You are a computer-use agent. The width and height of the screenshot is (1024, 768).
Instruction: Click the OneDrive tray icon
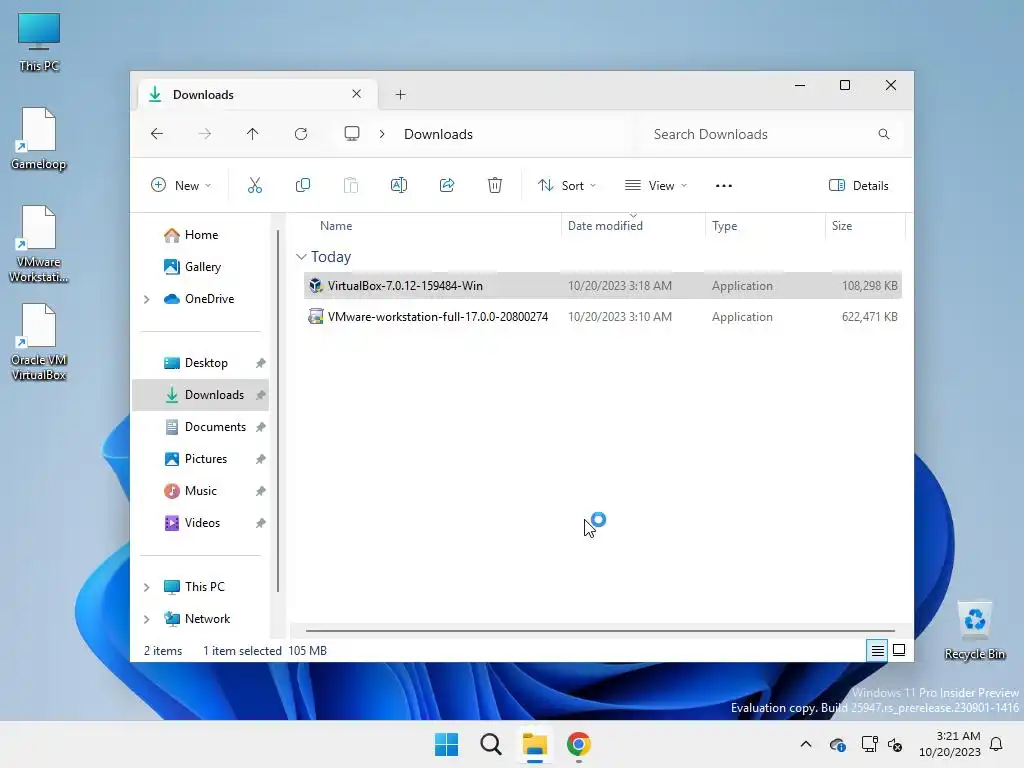[x=838, y=744]
